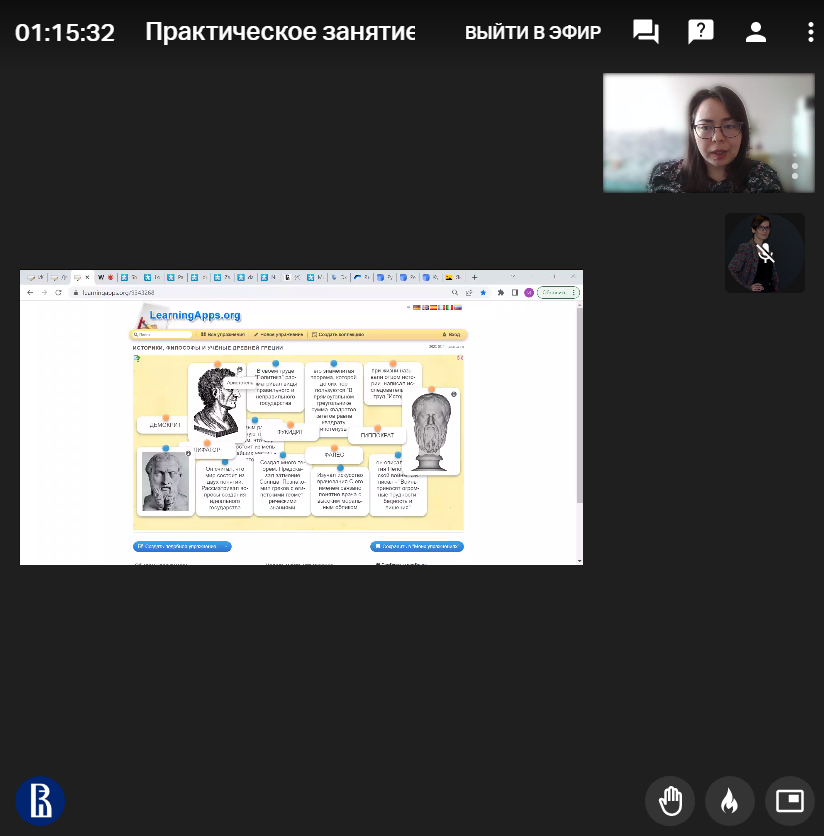The width and height of the screenshot is (824, 836).
Task: Click the ФАЛЕС name card
Action: [x=333, y=454]
